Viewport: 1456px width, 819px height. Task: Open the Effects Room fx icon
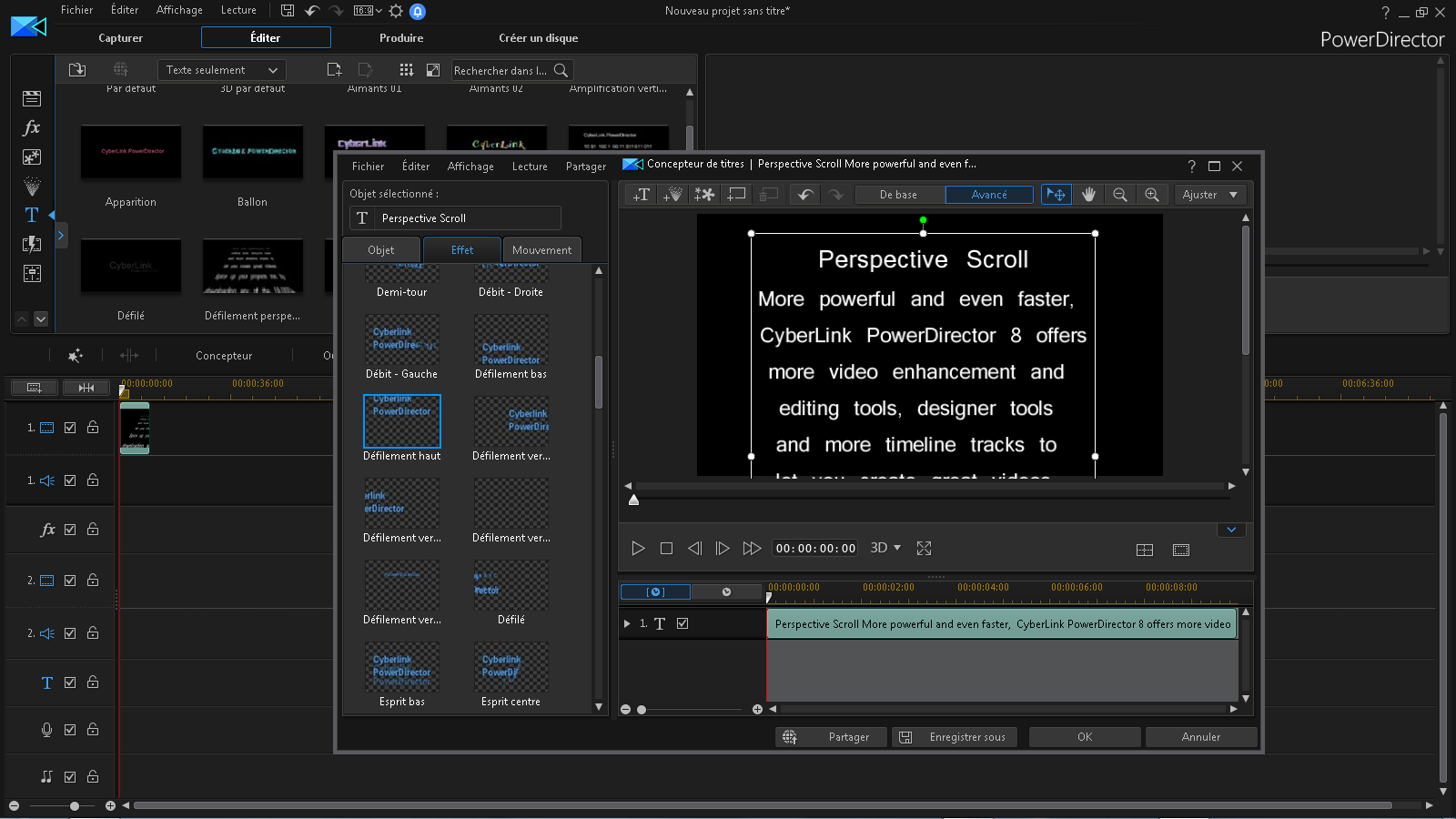pos(32,127)
